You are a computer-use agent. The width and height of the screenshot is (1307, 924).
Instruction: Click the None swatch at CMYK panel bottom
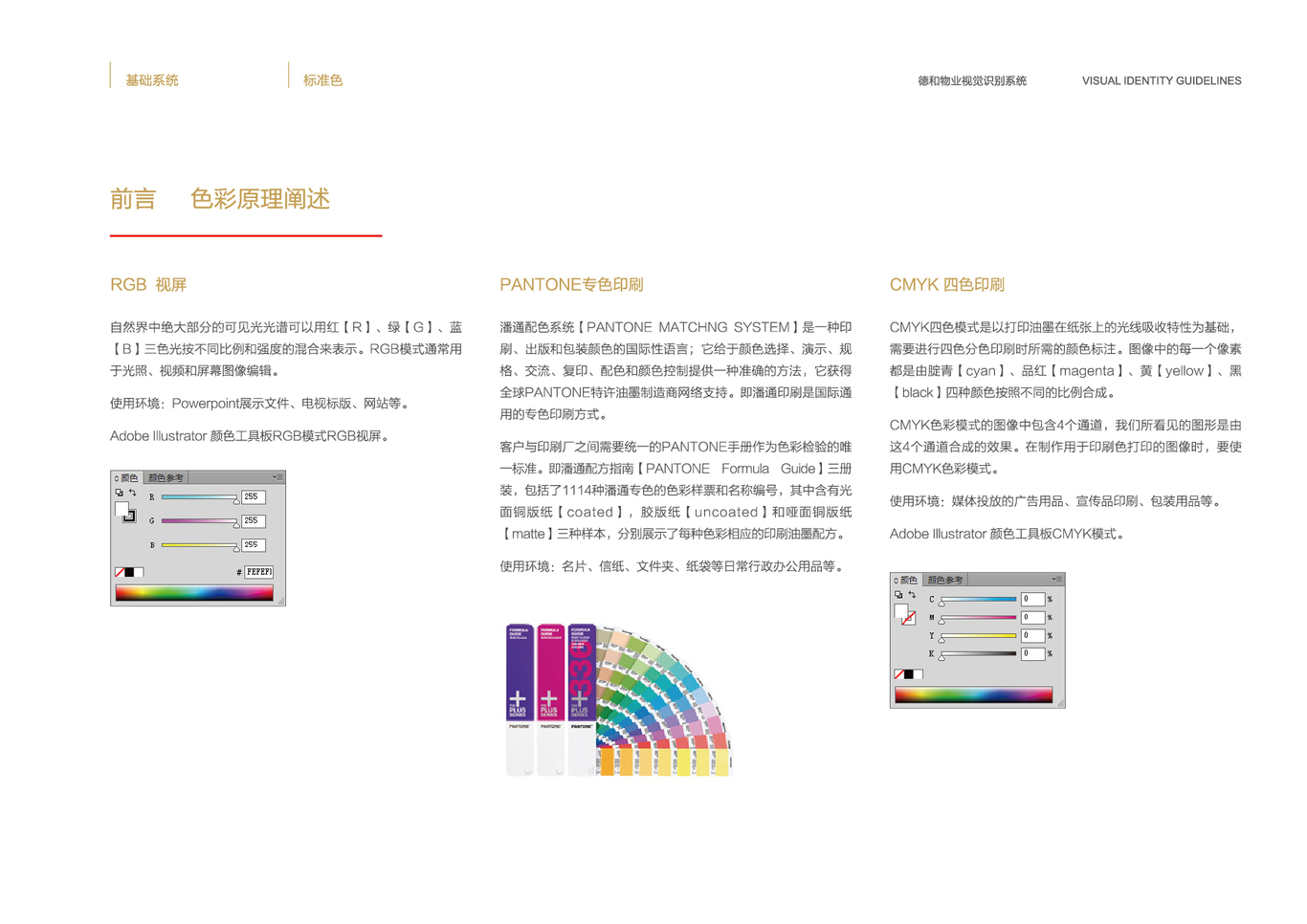[899, 674]
